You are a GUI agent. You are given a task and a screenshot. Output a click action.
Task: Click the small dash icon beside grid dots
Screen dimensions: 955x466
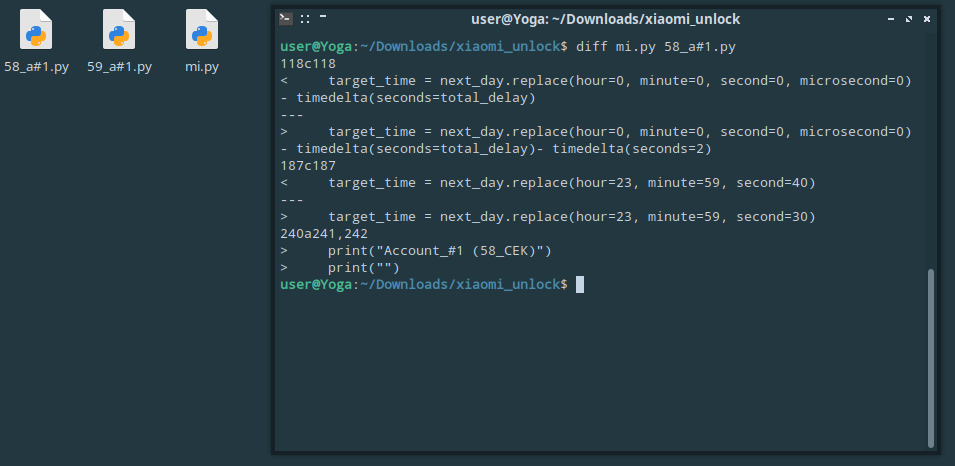point(323,16)
